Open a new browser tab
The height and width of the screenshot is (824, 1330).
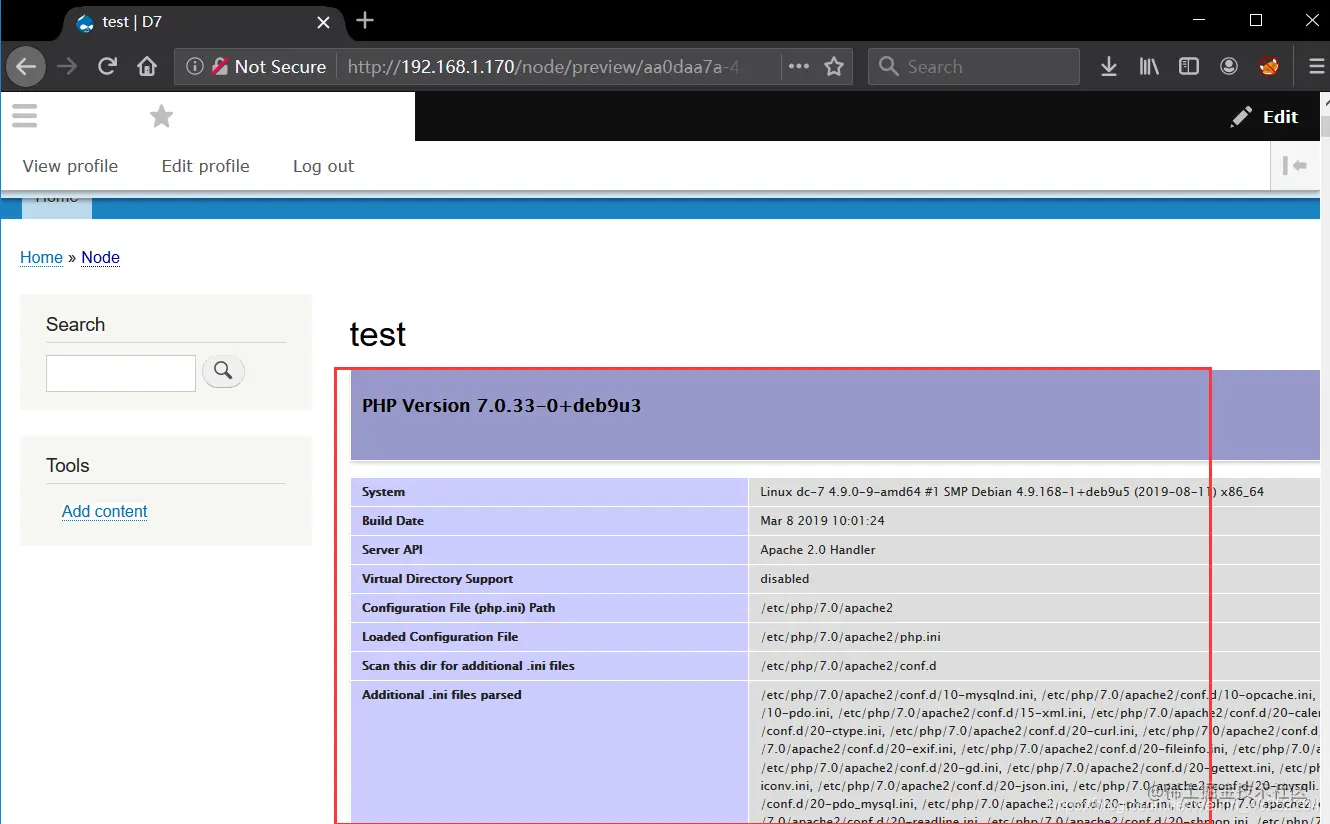pos(365,20)
